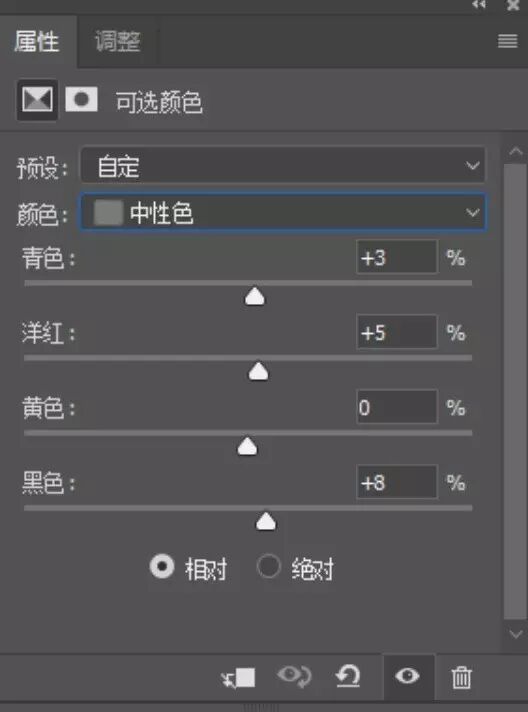528x712 pixels.
Task: Clip adjustment to layer below icon
Action: tap(238, 678)
